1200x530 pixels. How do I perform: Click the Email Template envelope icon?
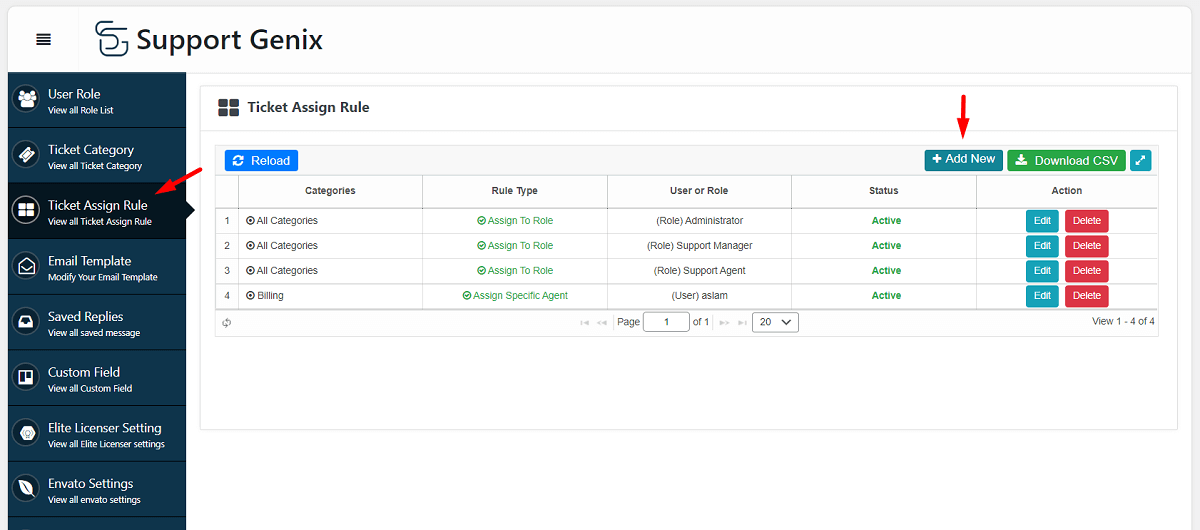click(x=26, y=266)
